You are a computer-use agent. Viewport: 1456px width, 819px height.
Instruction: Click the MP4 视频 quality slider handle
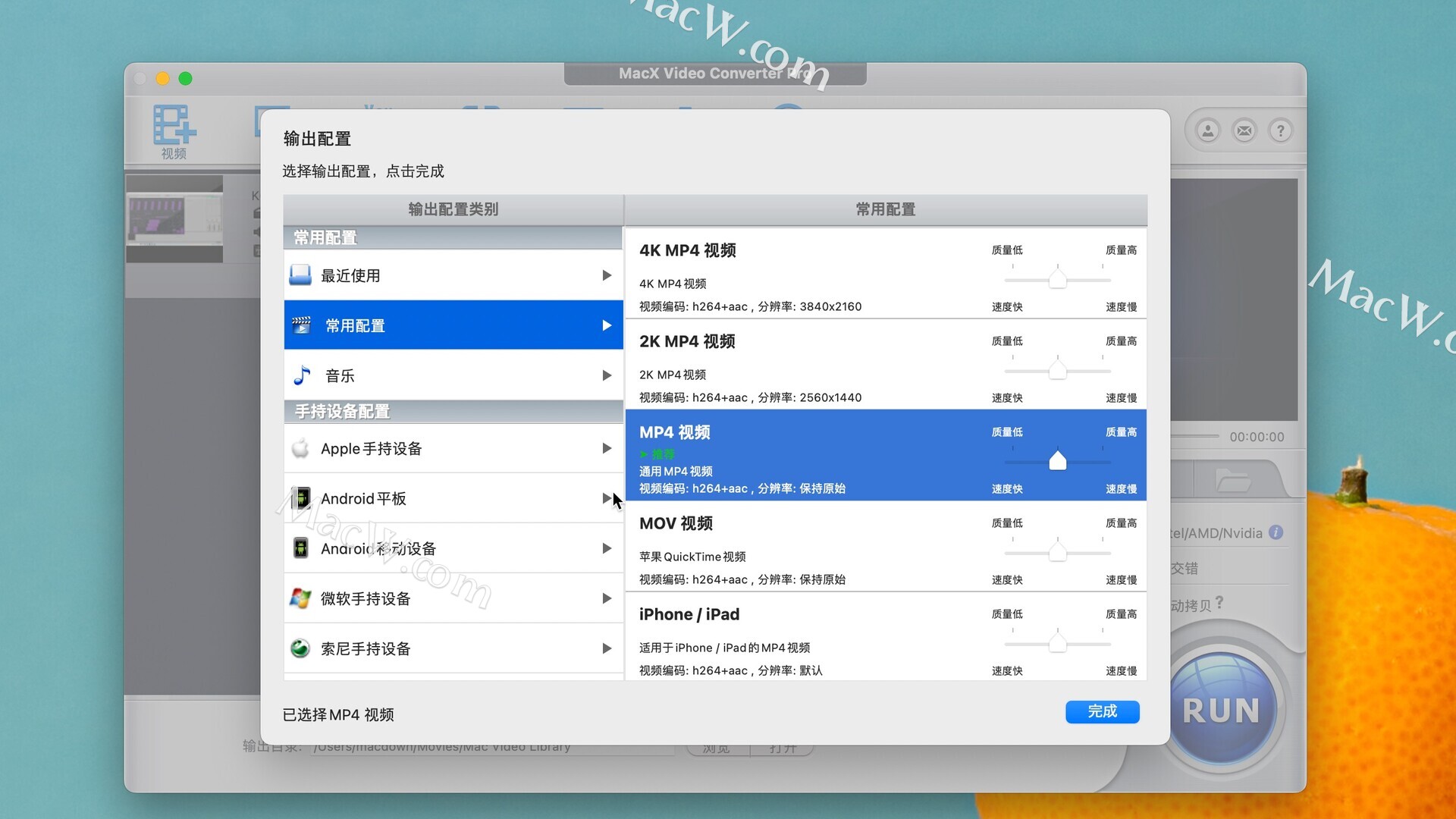pyautogui.click(x=1057, y=460)
